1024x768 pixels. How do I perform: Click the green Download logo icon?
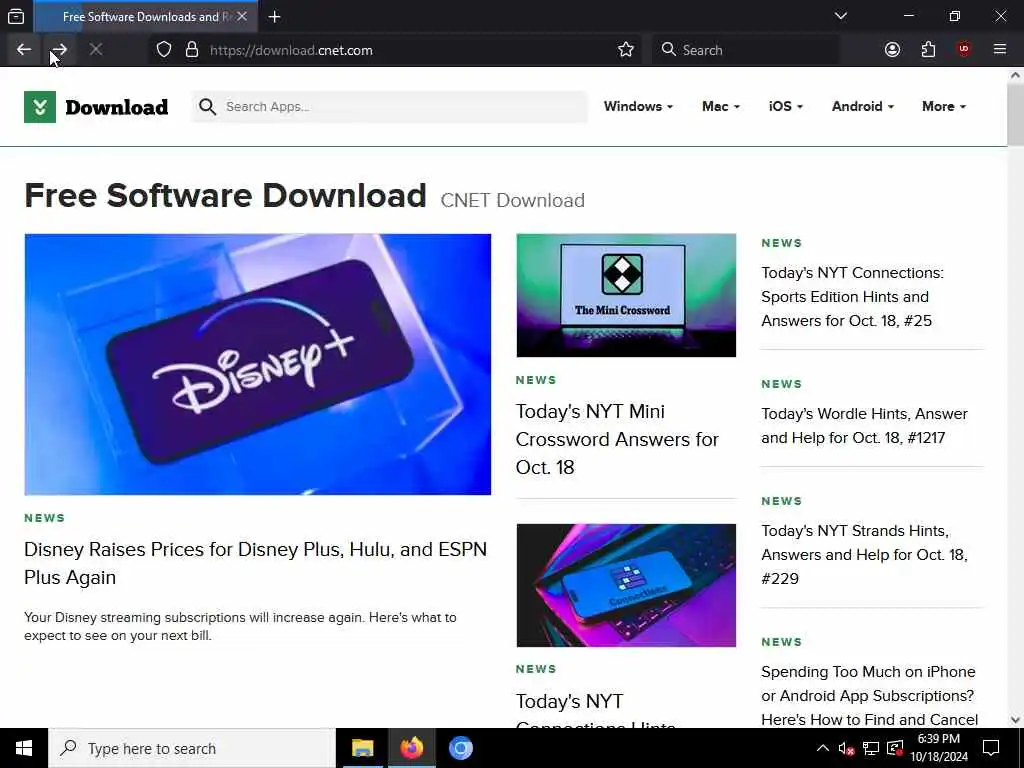coord(40,106)
